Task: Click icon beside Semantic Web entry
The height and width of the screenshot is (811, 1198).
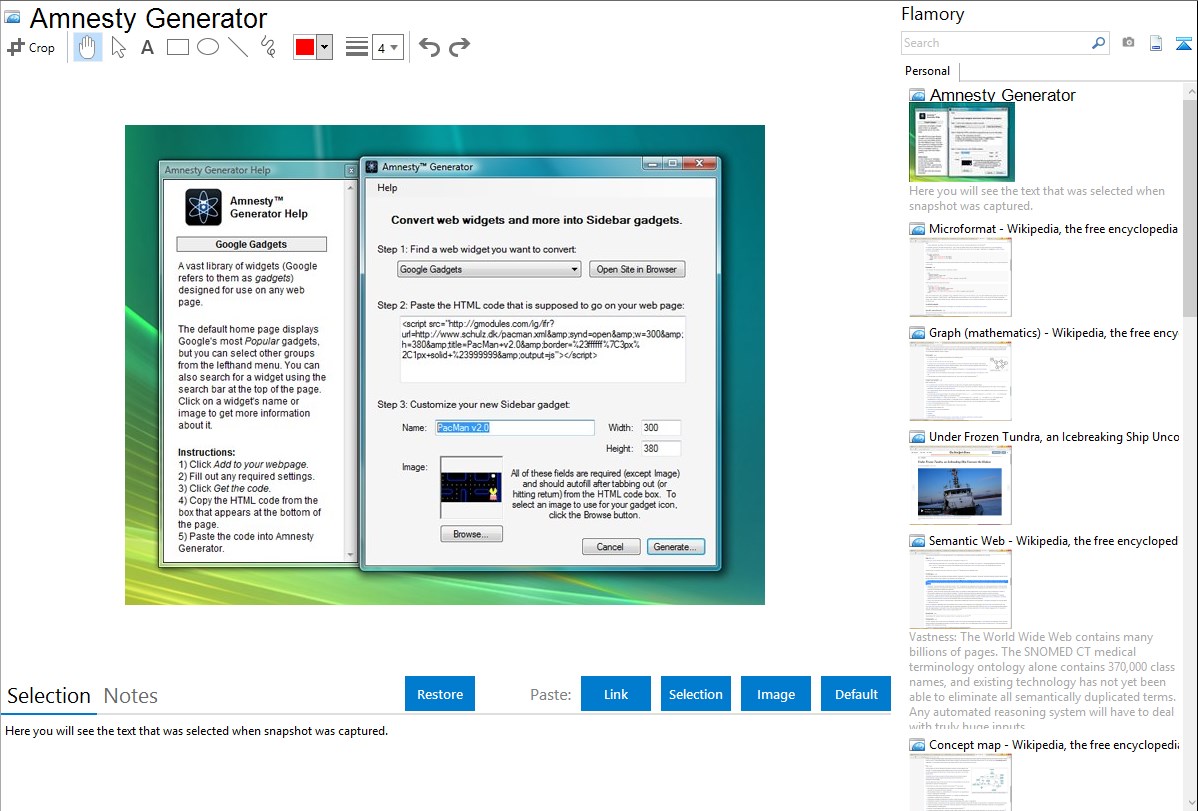Action: (918, 541)
